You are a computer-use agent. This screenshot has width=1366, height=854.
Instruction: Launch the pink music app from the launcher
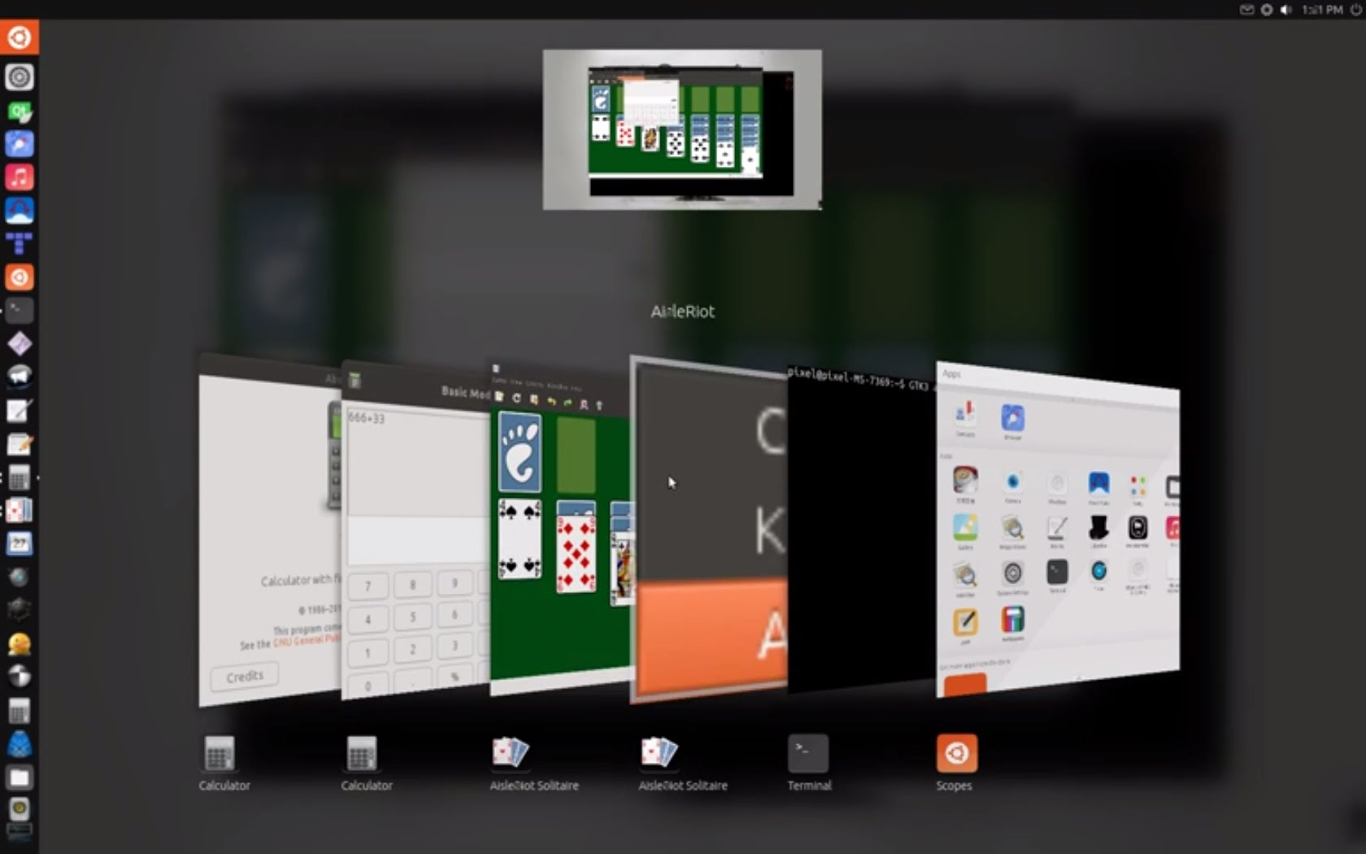(19, 177)
